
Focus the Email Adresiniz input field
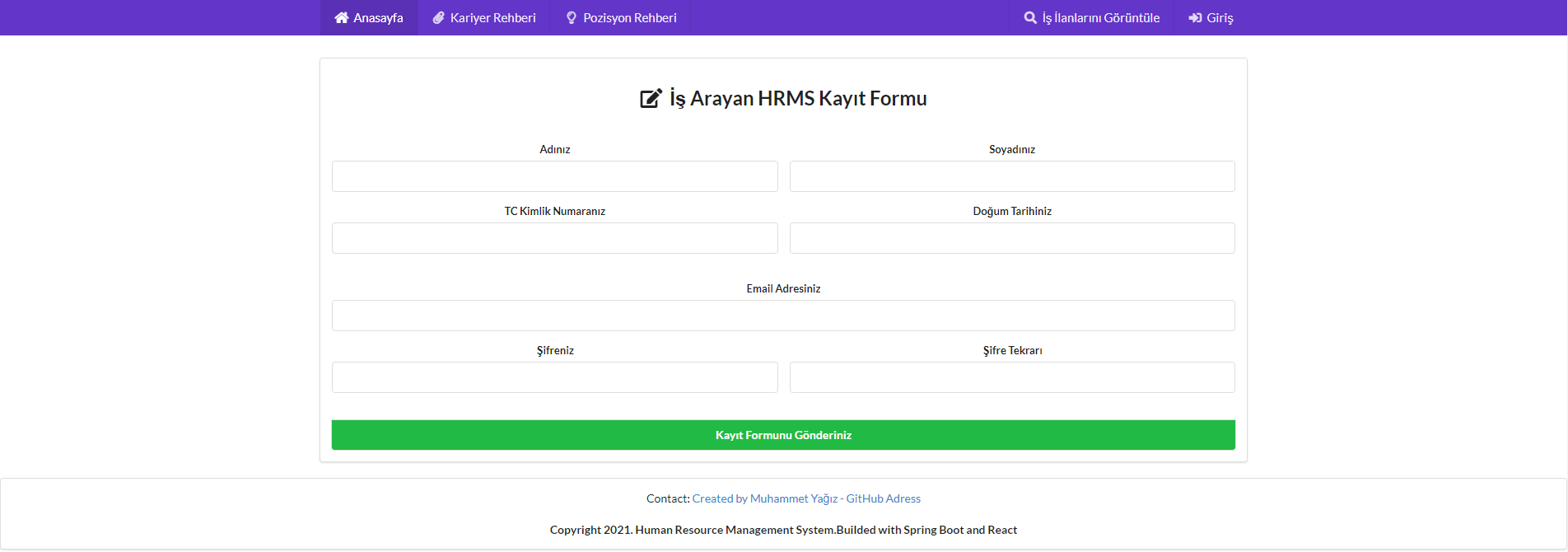pyautogui.click(x=783, y=316)
